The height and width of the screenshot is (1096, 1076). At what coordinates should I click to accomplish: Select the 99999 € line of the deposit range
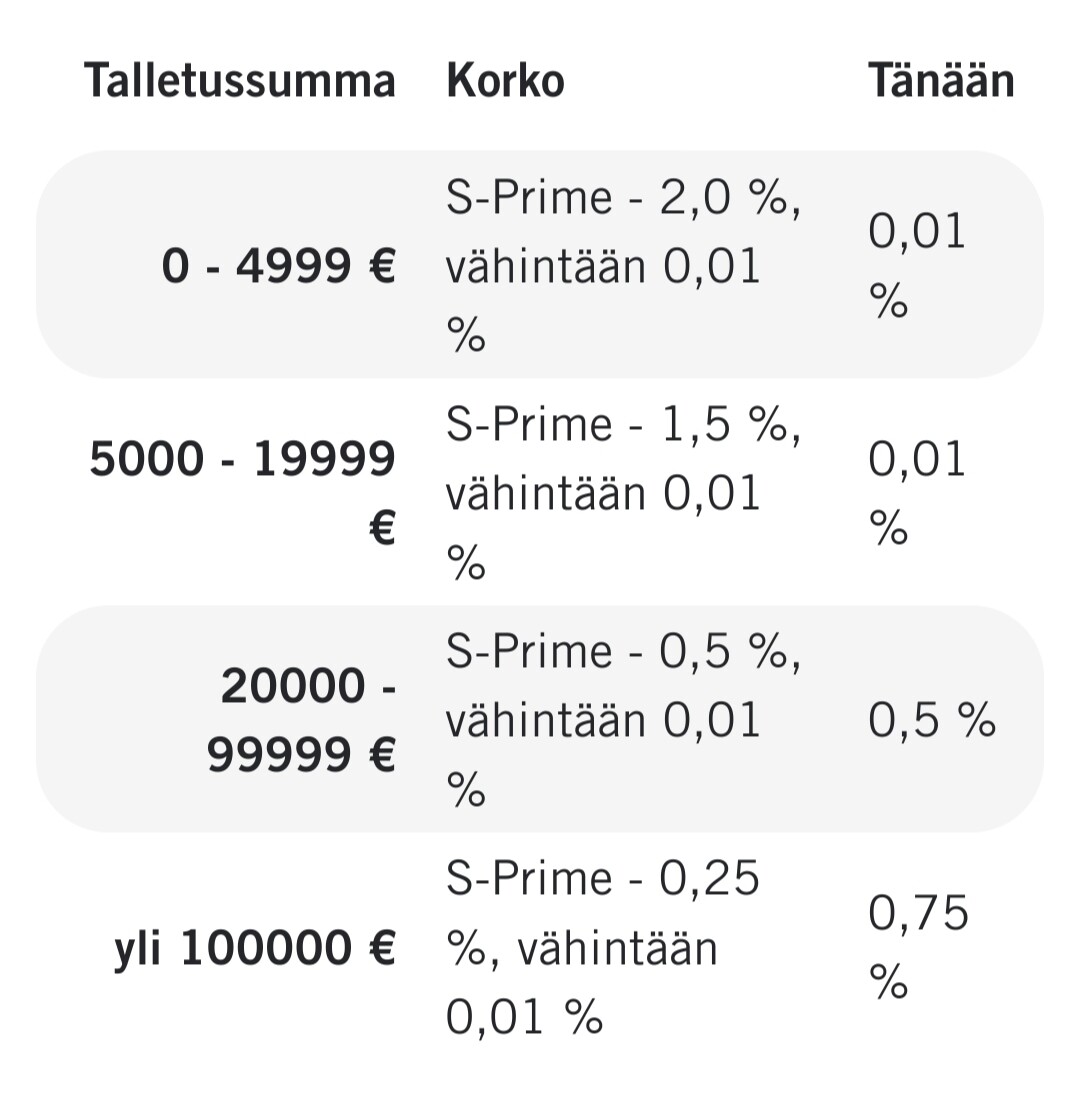pyautogui.click(x=301, y=754)
